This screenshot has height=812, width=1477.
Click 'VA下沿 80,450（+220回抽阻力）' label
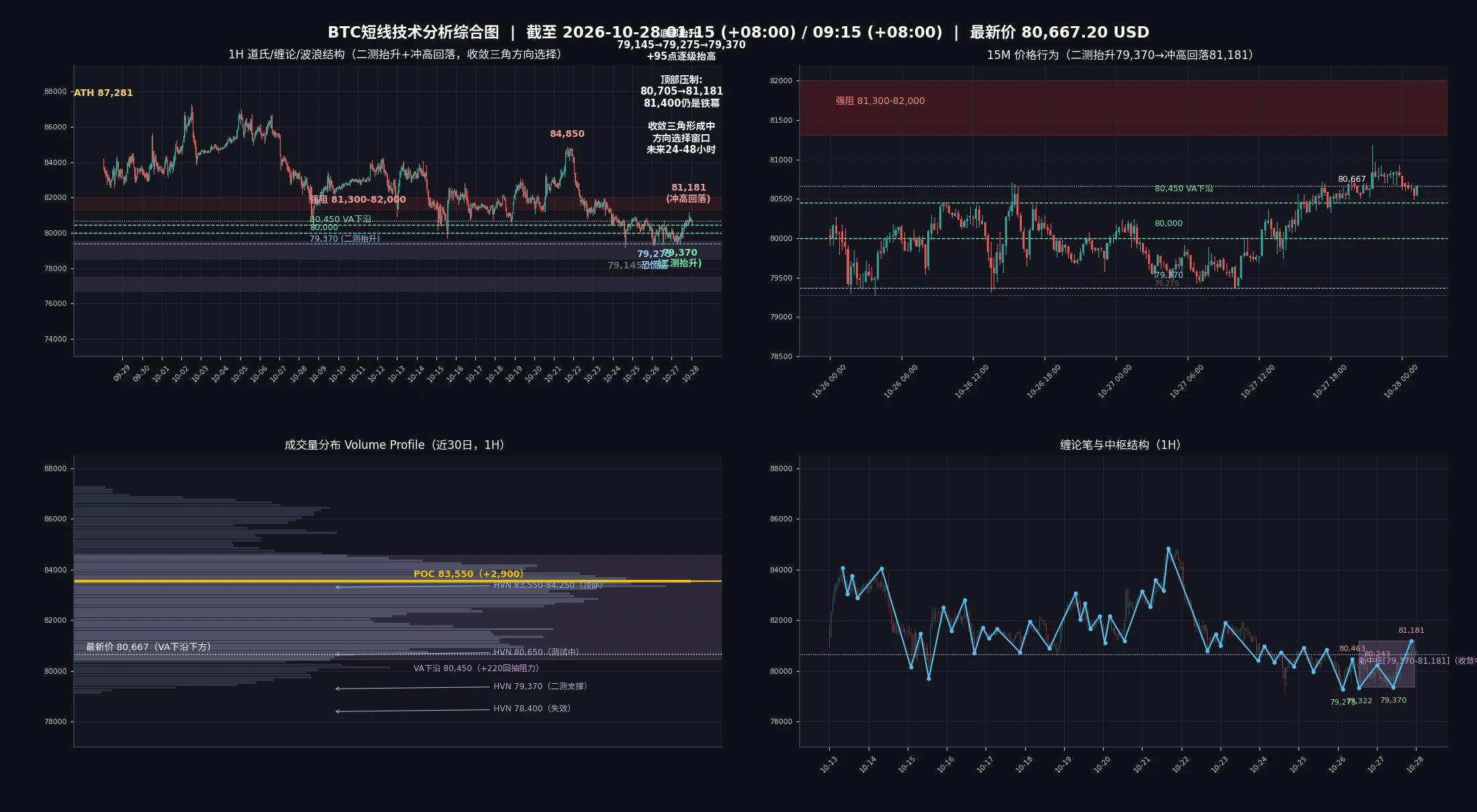[x=476, y=668]
